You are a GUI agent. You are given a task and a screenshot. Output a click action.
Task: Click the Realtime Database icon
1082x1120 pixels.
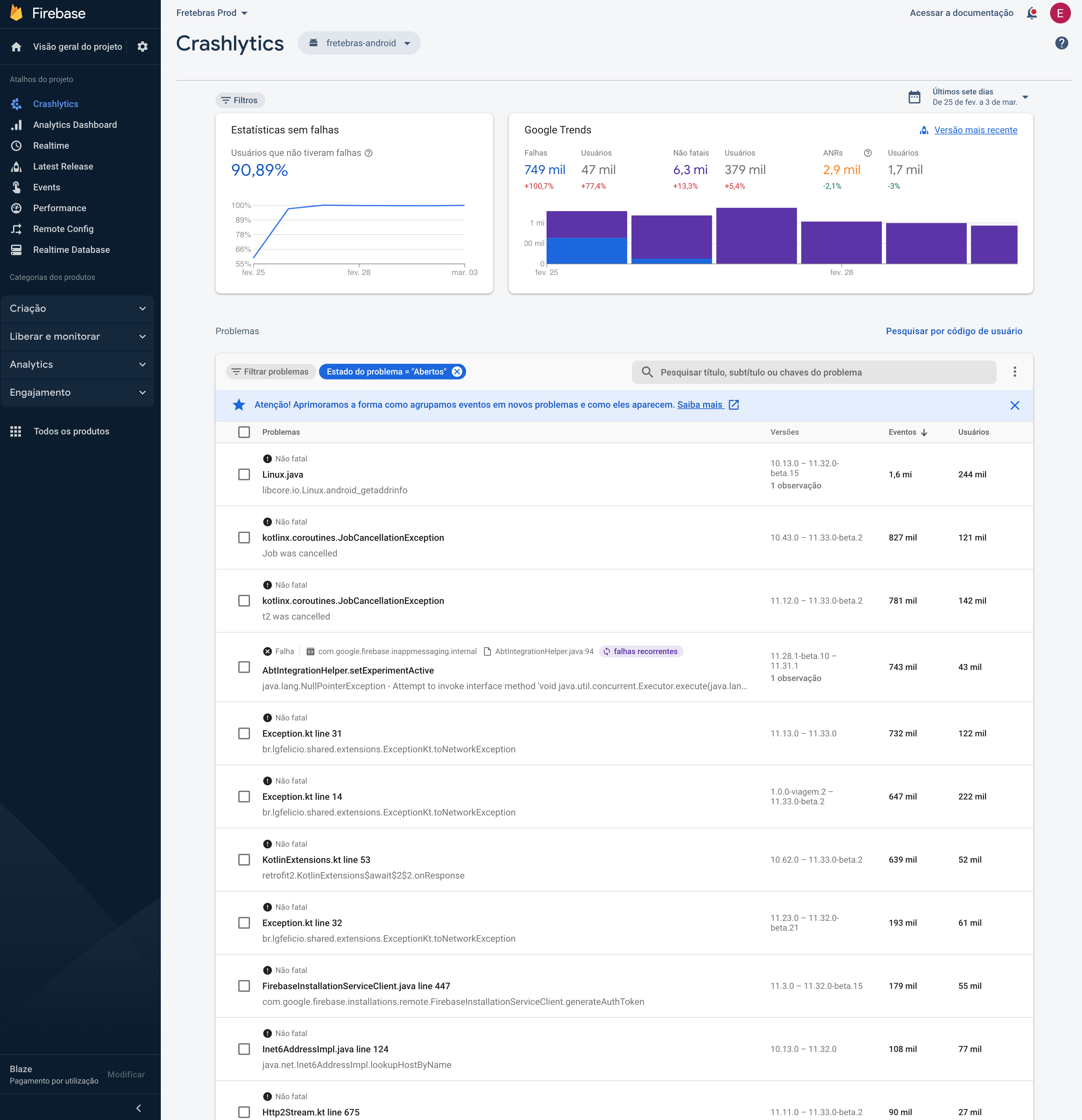pyautogui.click(x=16, y=250)
